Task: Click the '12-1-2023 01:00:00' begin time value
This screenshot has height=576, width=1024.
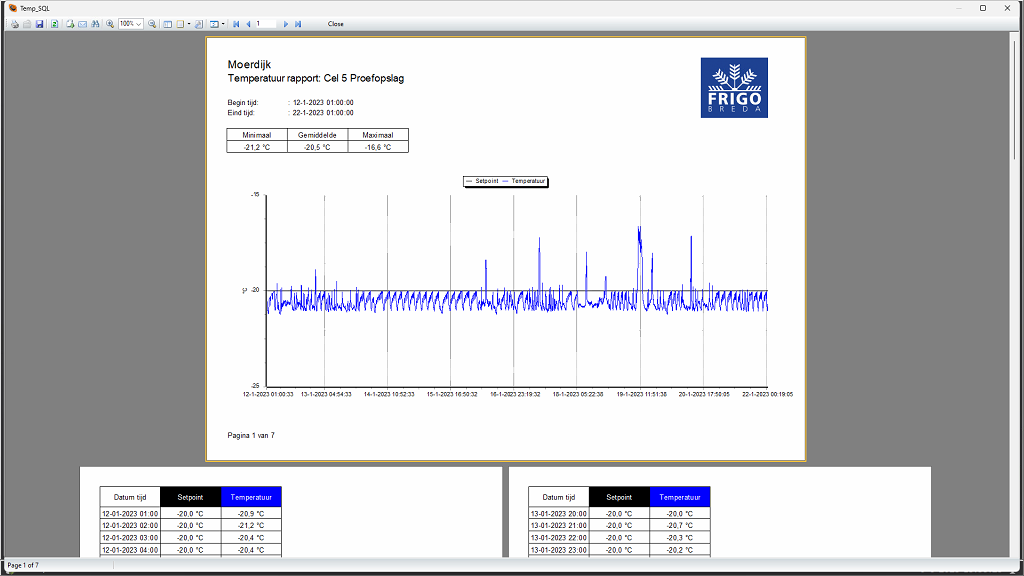Action: 323,103
